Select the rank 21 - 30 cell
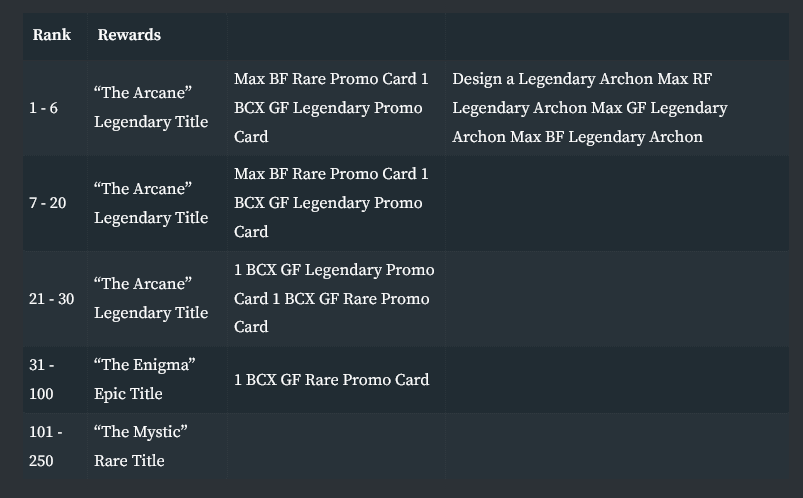The width and height of the screenshot is (803, 498). [x=55, y=299]
